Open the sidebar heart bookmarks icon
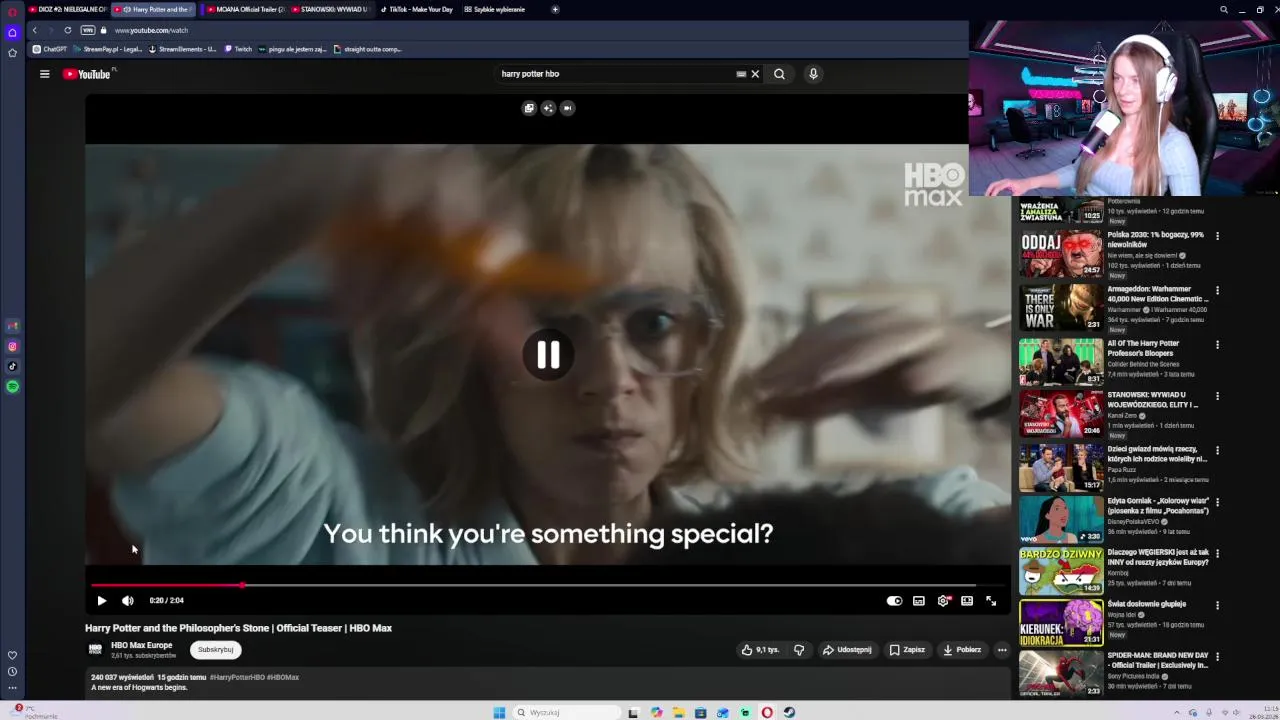 coord(12,655)
